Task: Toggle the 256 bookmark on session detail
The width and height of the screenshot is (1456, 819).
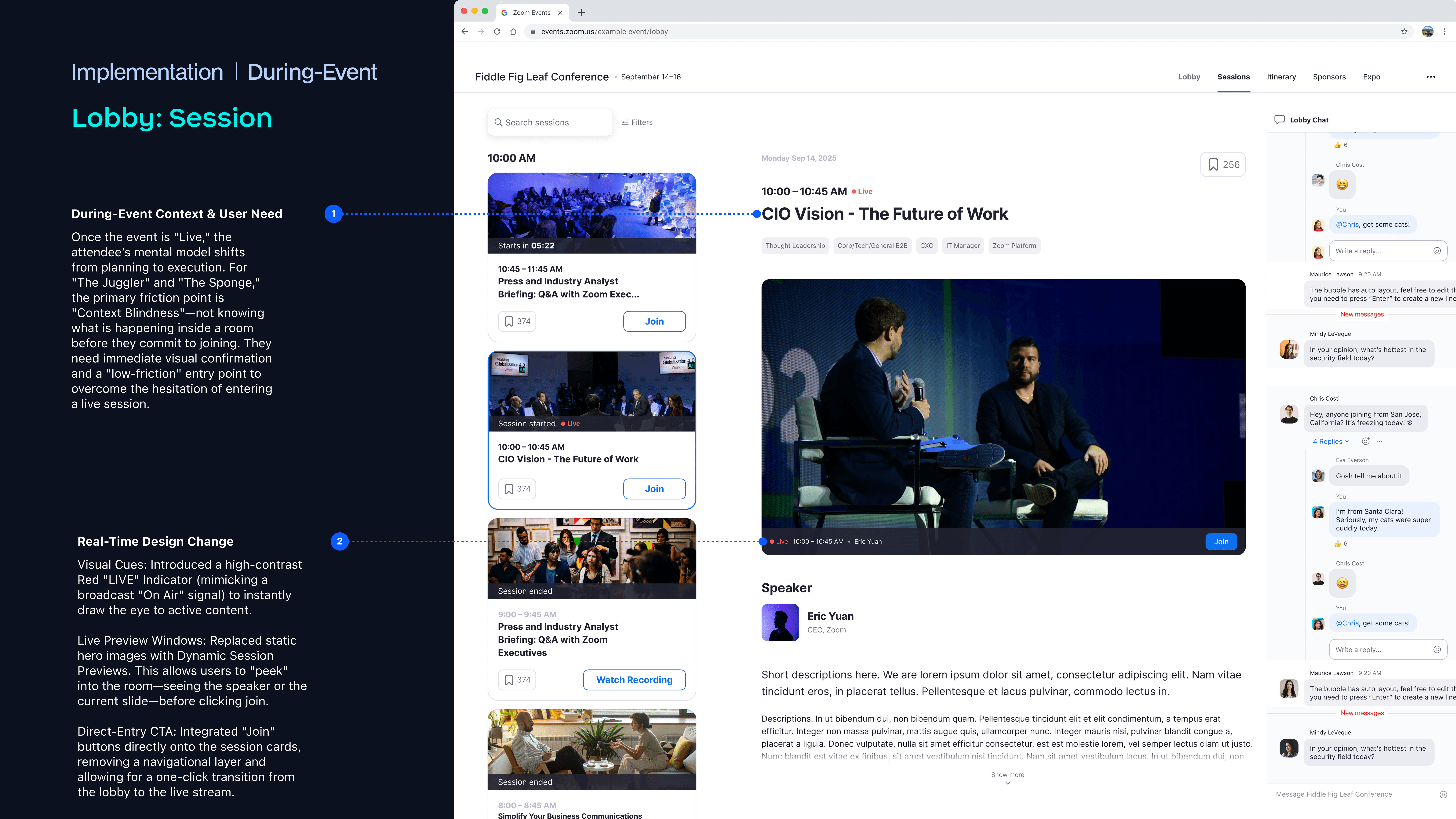Action: click(1223, 165)
